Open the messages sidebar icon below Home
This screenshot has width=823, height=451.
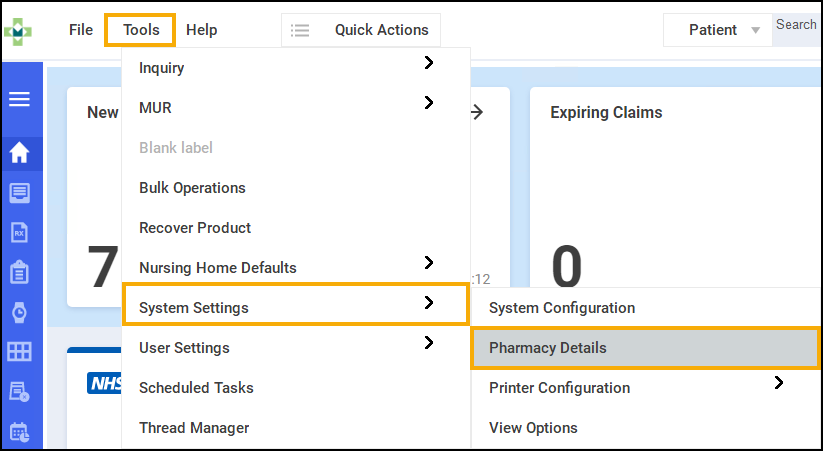[19, 193]
